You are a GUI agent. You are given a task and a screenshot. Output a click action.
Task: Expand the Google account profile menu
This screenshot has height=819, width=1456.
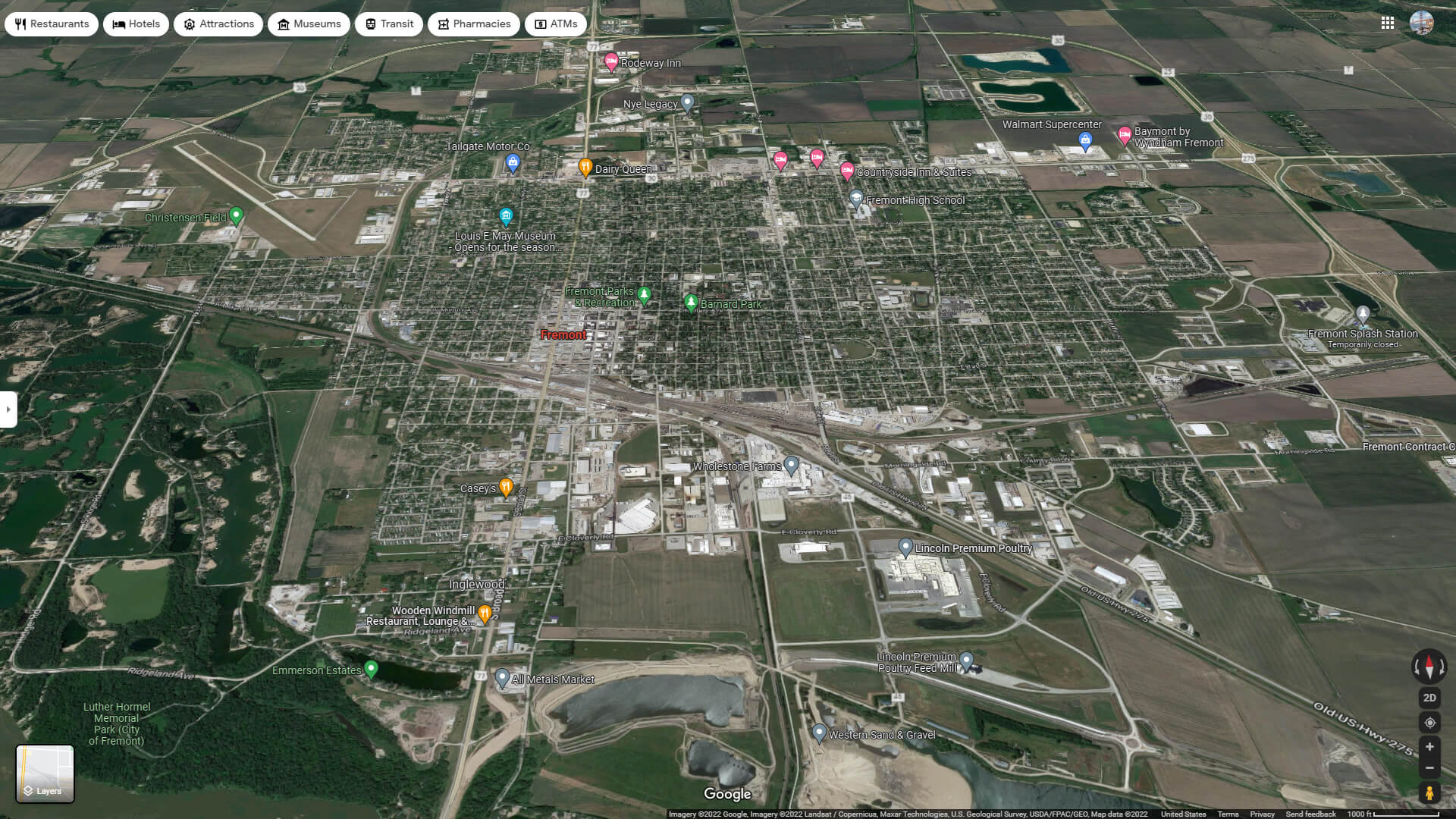tap(1422, 23)
